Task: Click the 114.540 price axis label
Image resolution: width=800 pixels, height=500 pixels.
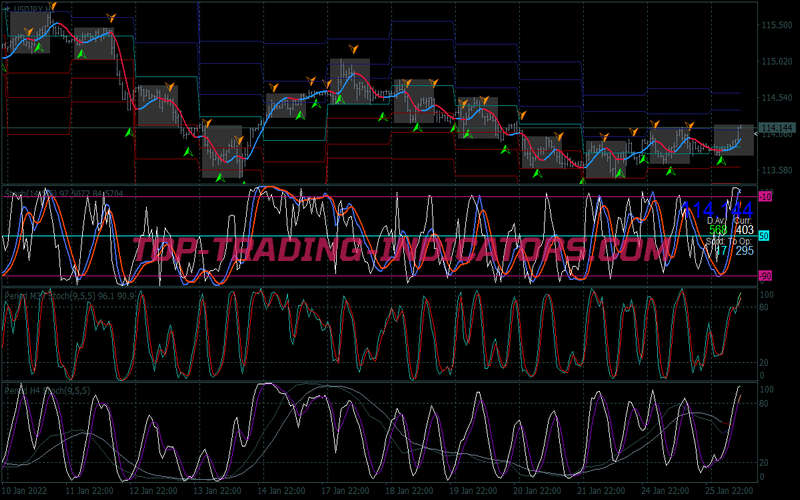Action: [x=777, y=97]
